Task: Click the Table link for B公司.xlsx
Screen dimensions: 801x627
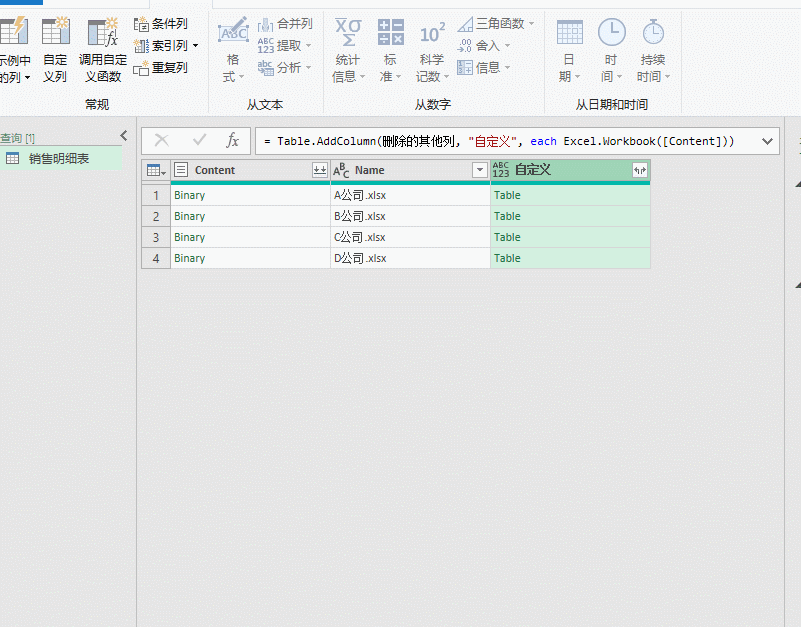Action: (507, 216)
